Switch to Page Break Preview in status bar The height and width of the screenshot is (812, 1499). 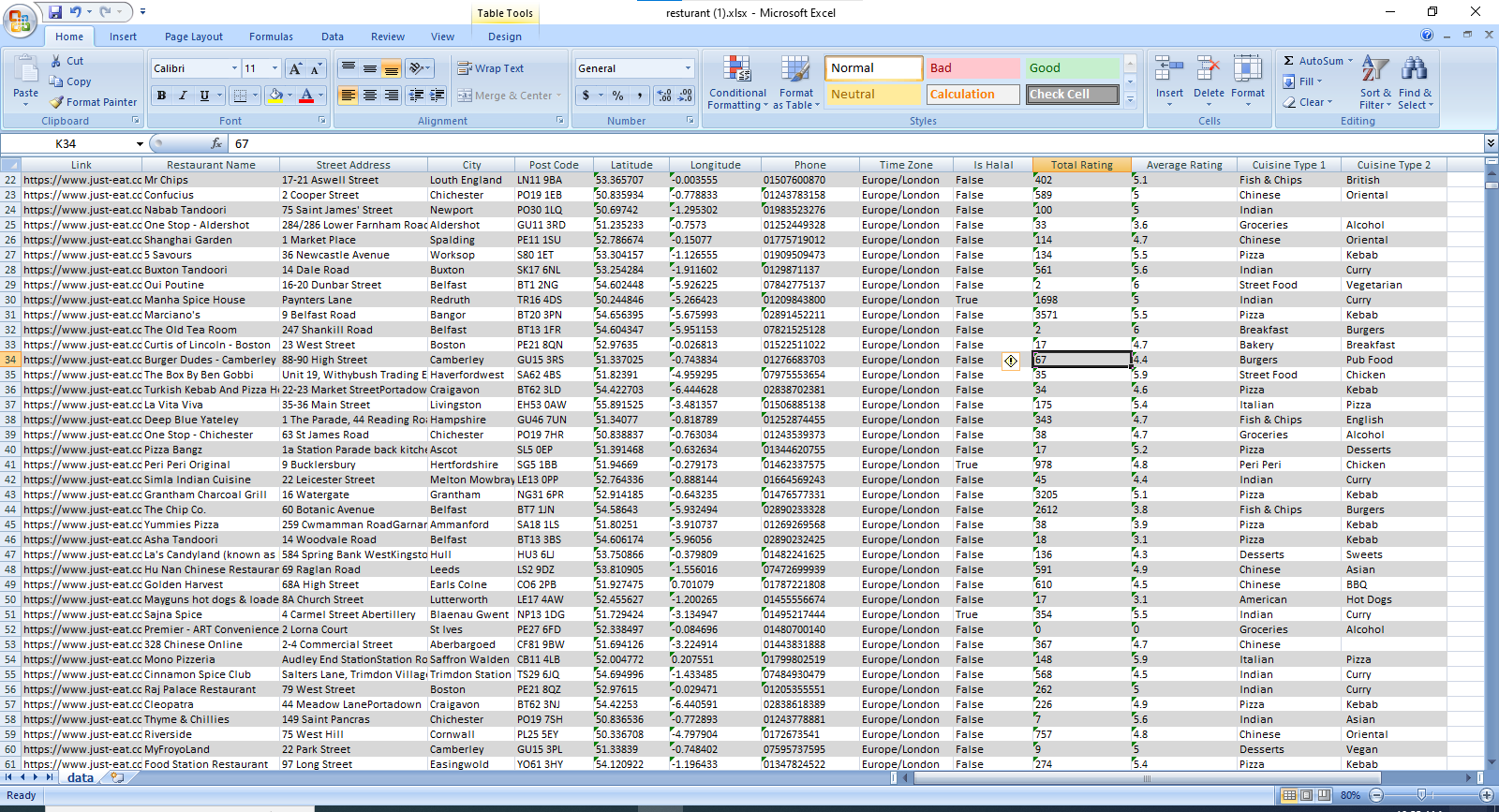(1324, 795)
